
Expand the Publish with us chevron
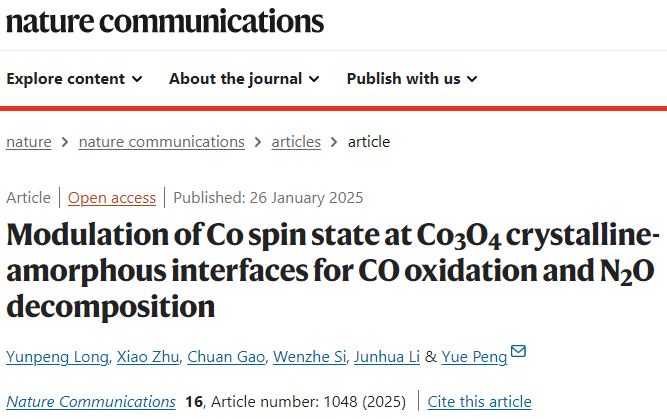(472, 79)
